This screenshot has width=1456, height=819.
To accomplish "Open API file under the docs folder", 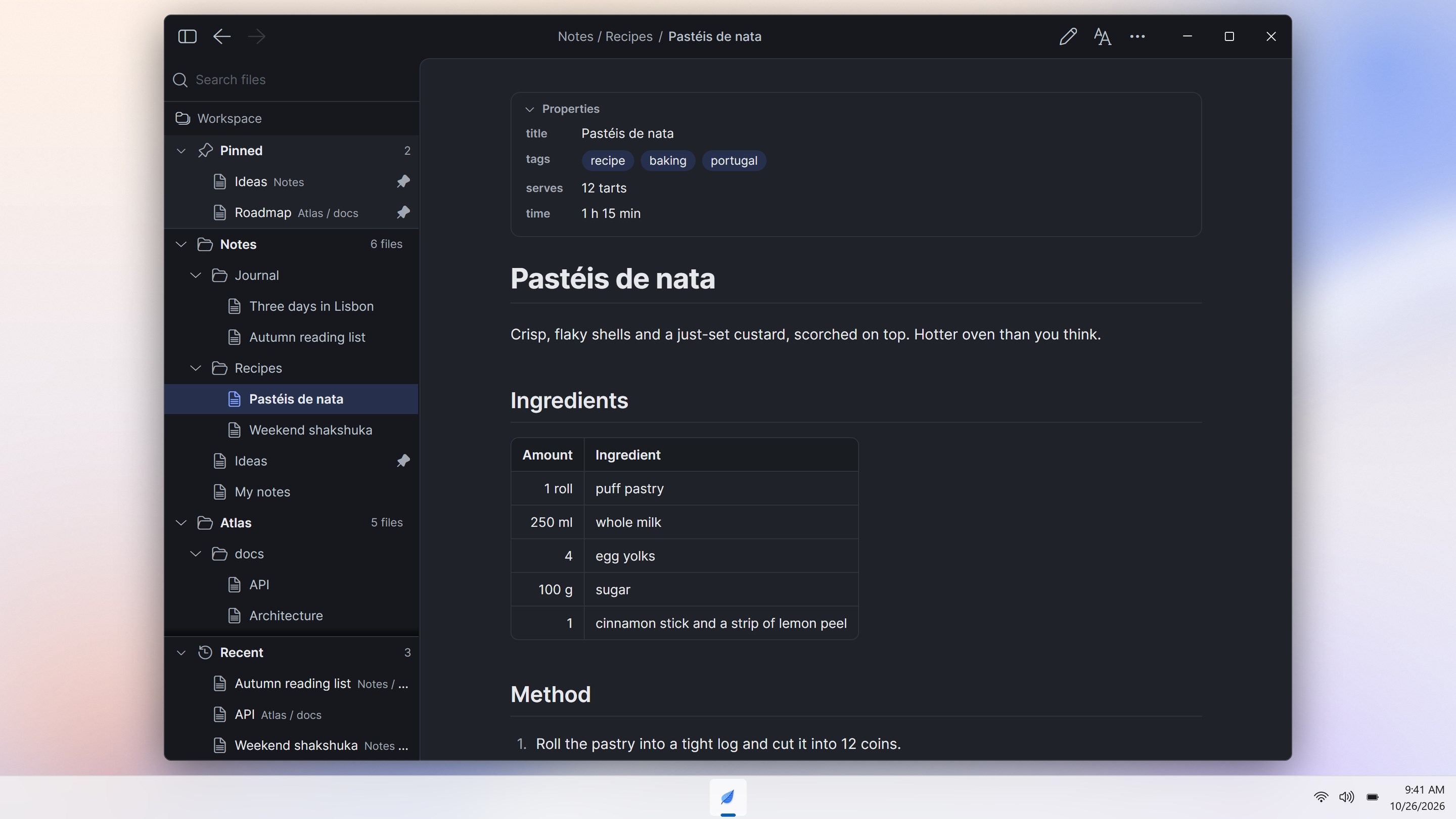I will click(292, 585).
